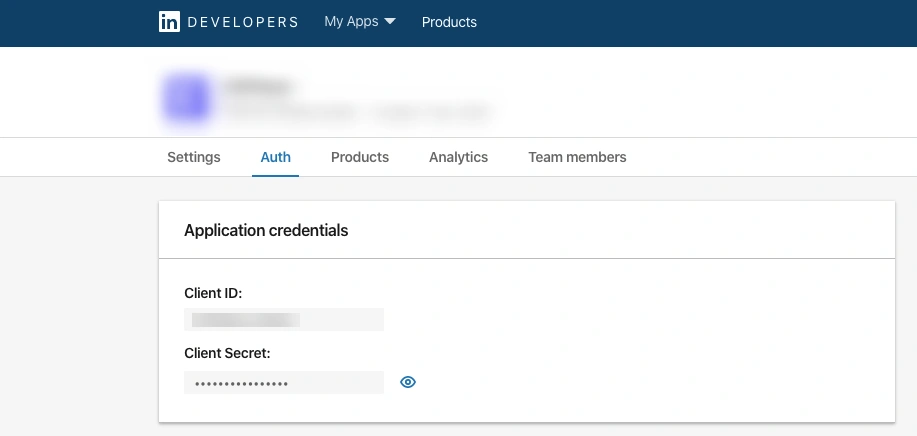
Task: Click the caret arrow beside My Apps
Action: [x=390, y=22]
